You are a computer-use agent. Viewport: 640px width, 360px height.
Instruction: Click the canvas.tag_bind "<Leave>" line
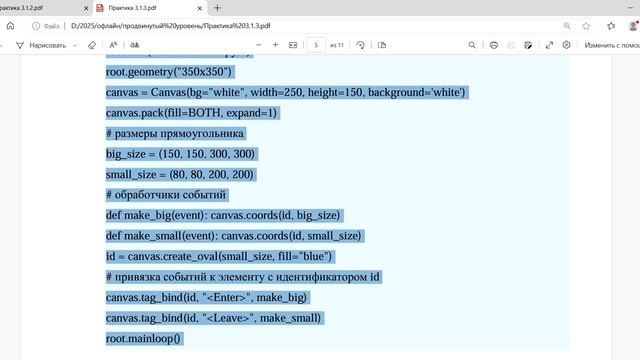click(213, 318)
